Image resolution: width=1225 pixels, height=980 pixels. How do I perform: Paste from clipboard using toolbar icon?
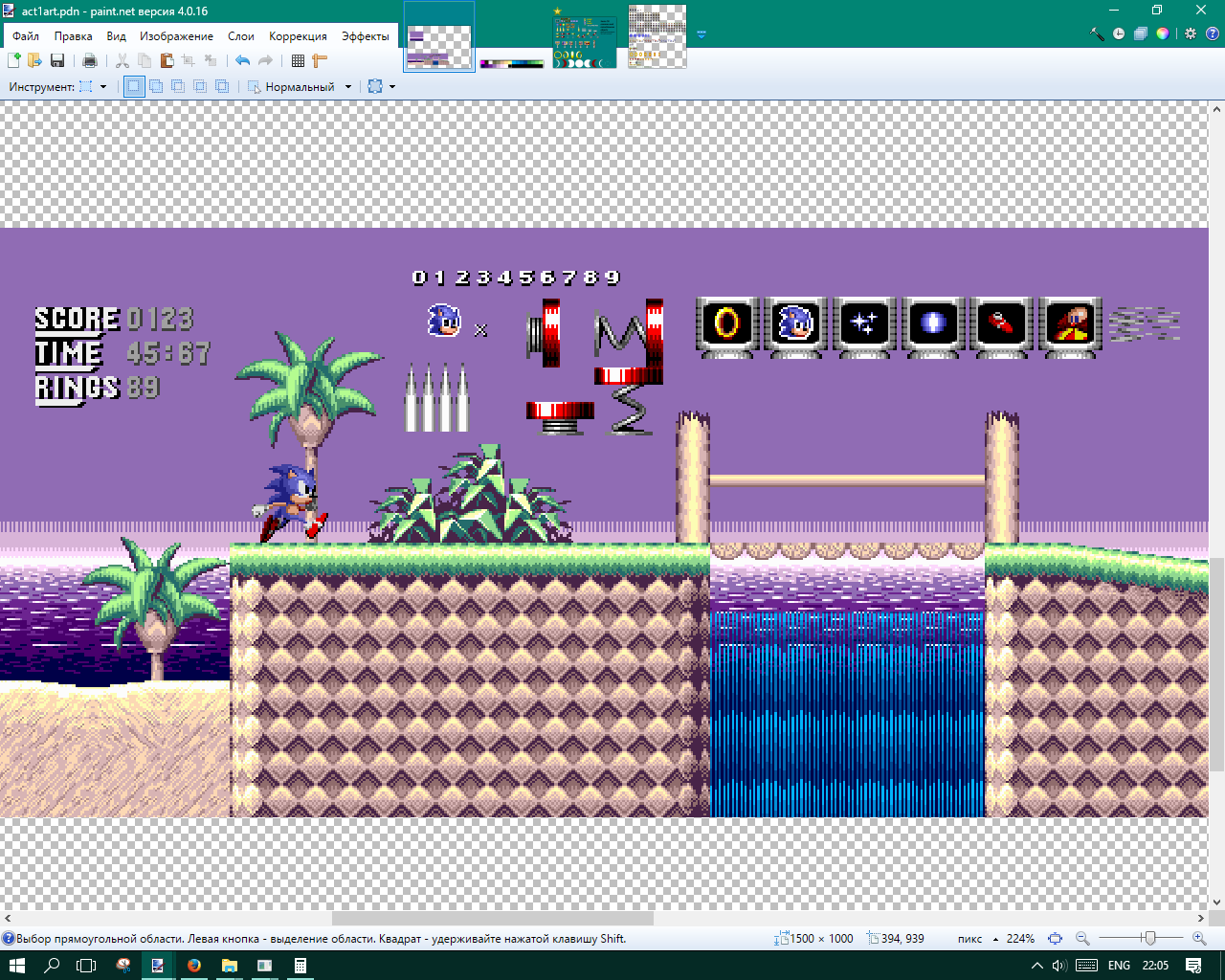pos(167,61)
